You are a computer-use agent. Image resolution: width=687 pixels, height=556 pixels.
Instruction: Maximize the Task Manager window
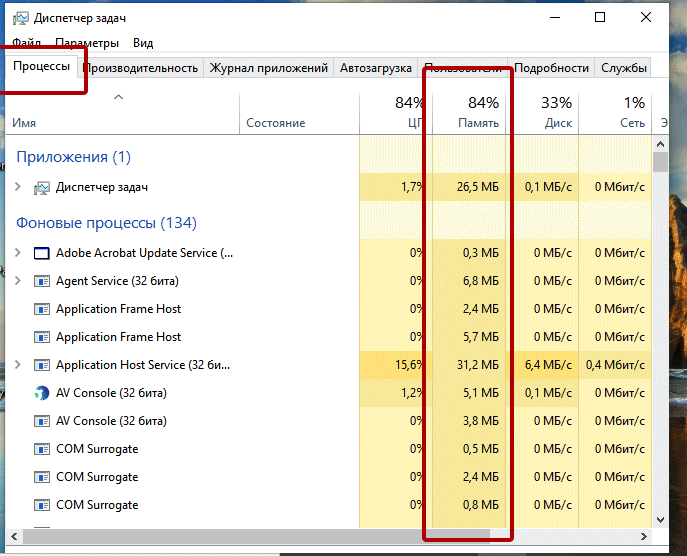600,18
